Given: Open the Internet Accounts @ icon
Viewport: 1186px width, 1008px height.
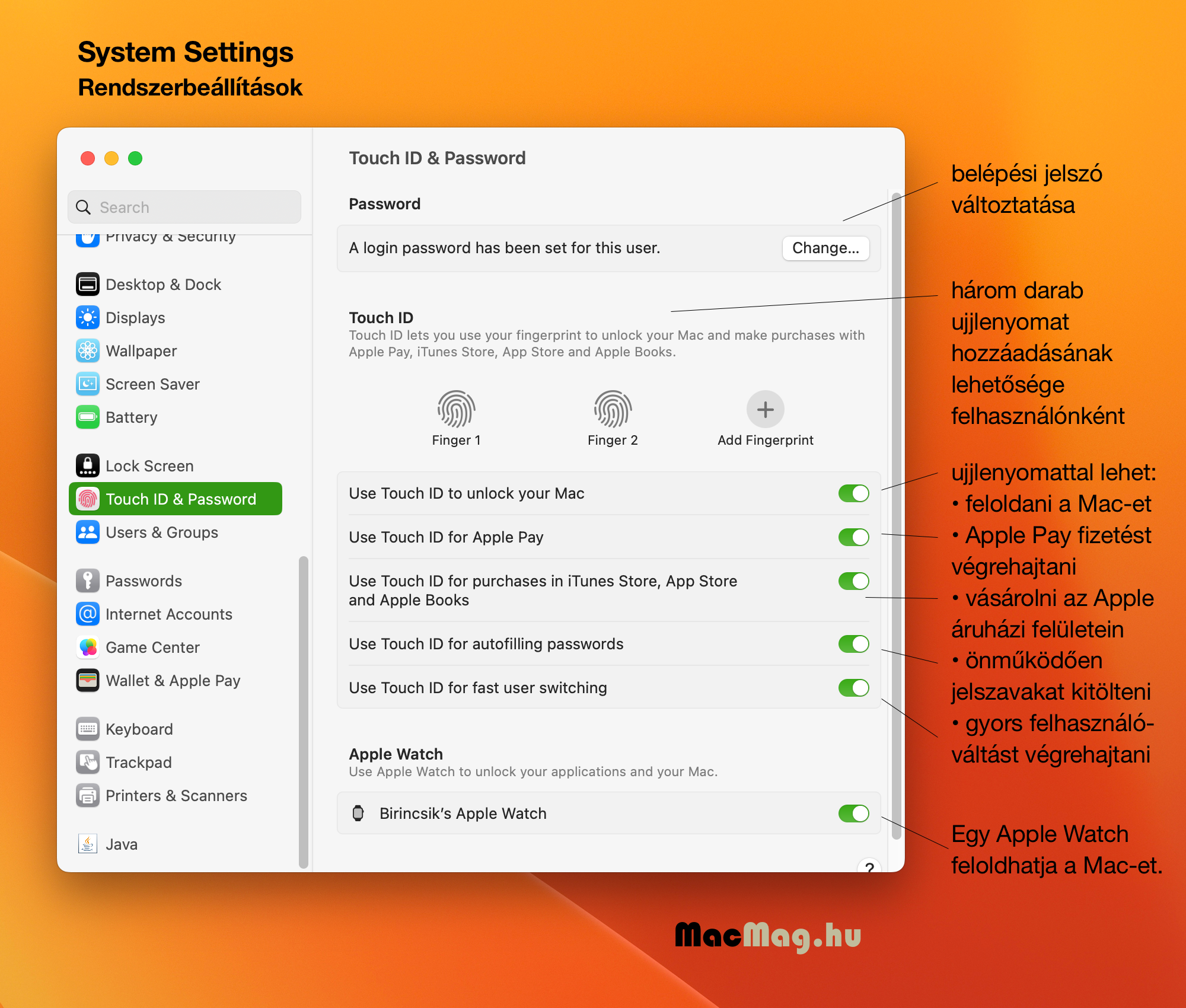Looking at the screenshot, I should point(88,614).
